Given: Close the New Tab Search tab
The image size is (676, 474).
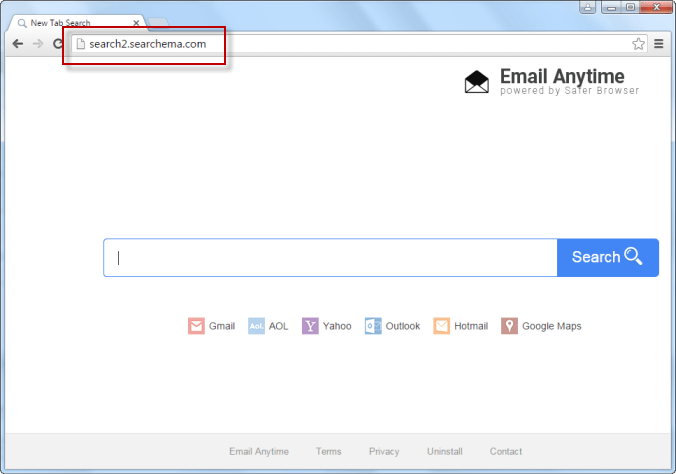Looking at the screenshot, I should coord(136,23).
